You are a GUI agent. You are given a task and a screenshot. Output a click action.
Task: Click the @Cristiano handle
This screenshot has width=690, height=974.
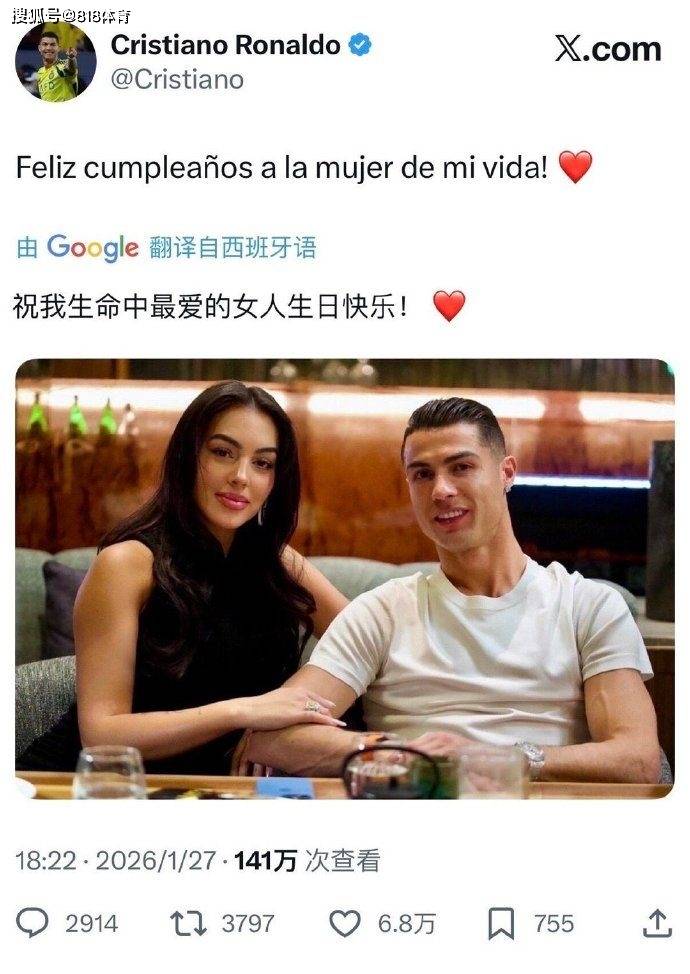(177, 80)
